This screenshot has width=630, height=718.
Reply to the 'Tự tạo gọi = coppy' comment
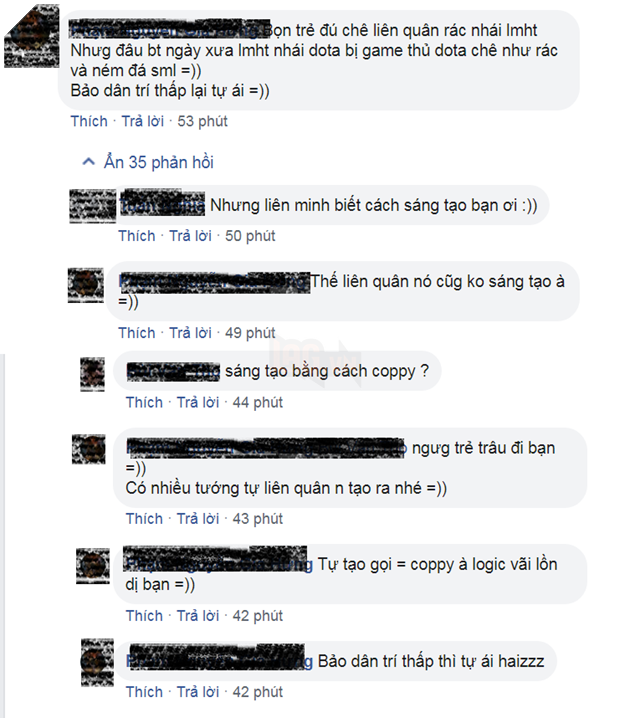[x=198, y=616]
